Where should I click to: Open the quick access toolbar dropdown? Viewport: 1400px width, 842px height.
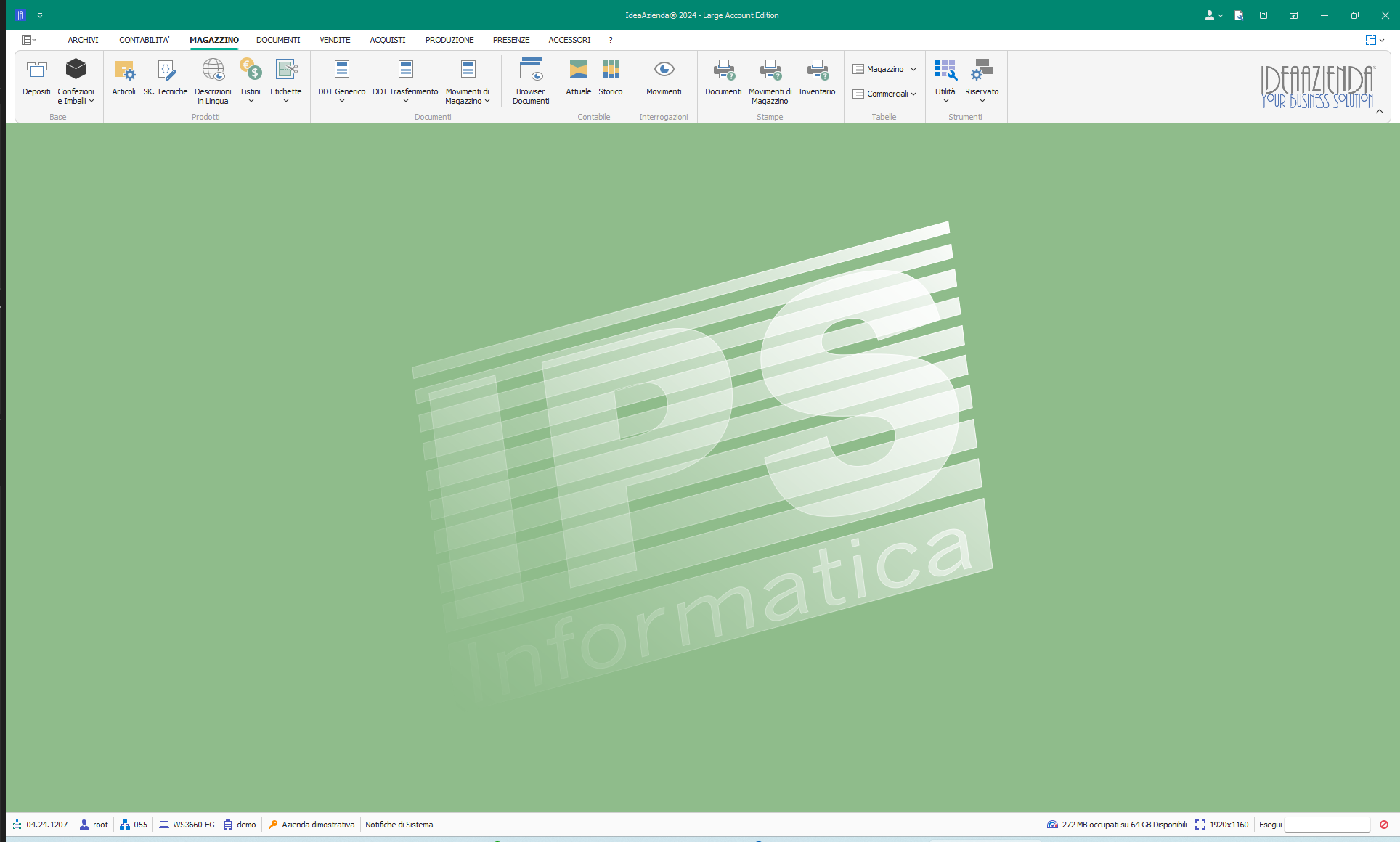click(x=40, y=15)
